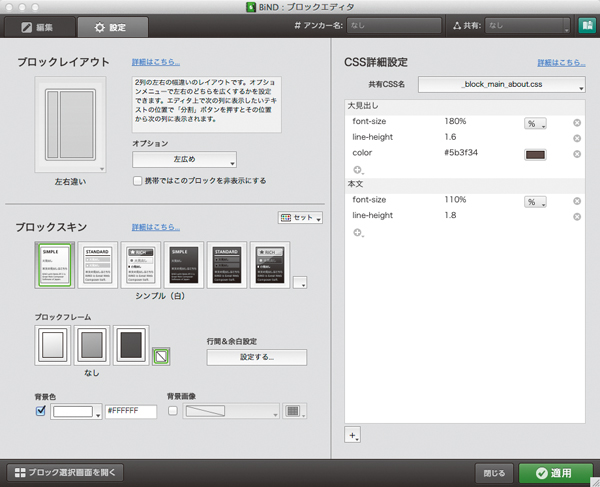Uncheck the 背景色 checkbox
600x487 pixels.
[x=40, y=410]
